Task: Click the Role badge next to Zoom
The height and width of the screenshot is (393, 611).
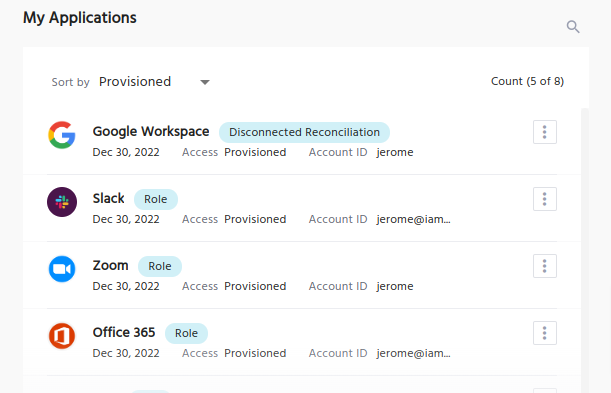Action: pos(160,266)
